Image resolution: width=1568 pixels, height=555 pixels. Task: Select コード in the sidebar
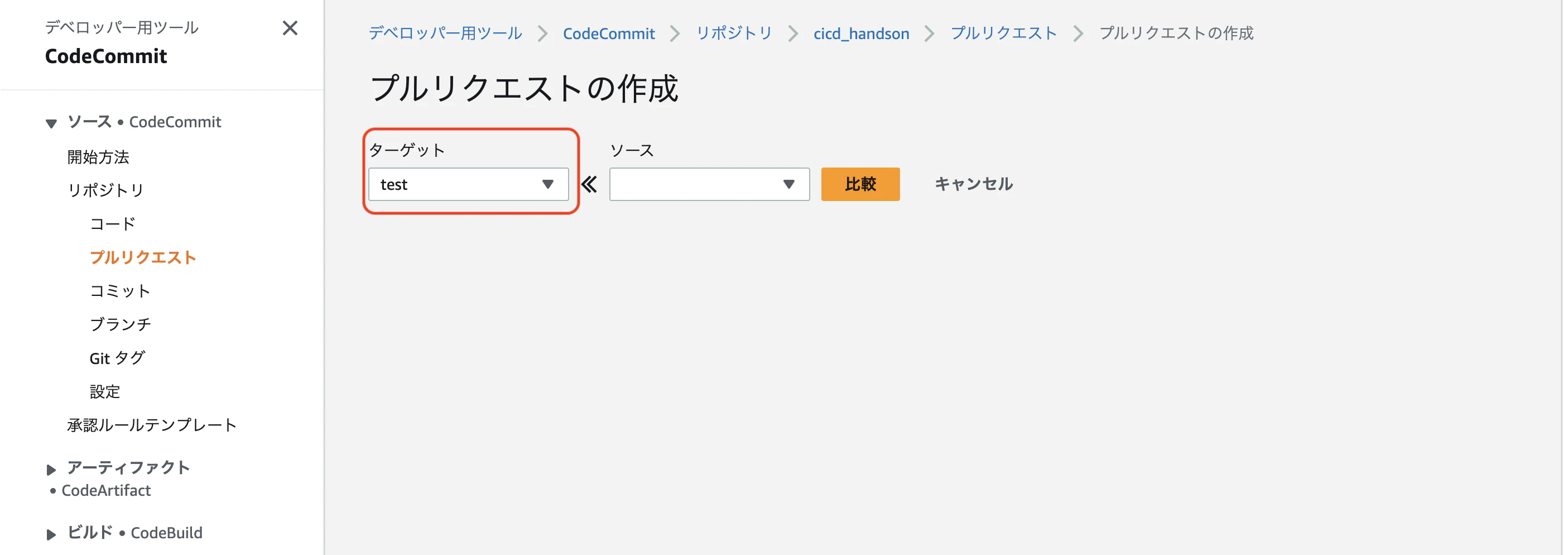tap(112, 223)
